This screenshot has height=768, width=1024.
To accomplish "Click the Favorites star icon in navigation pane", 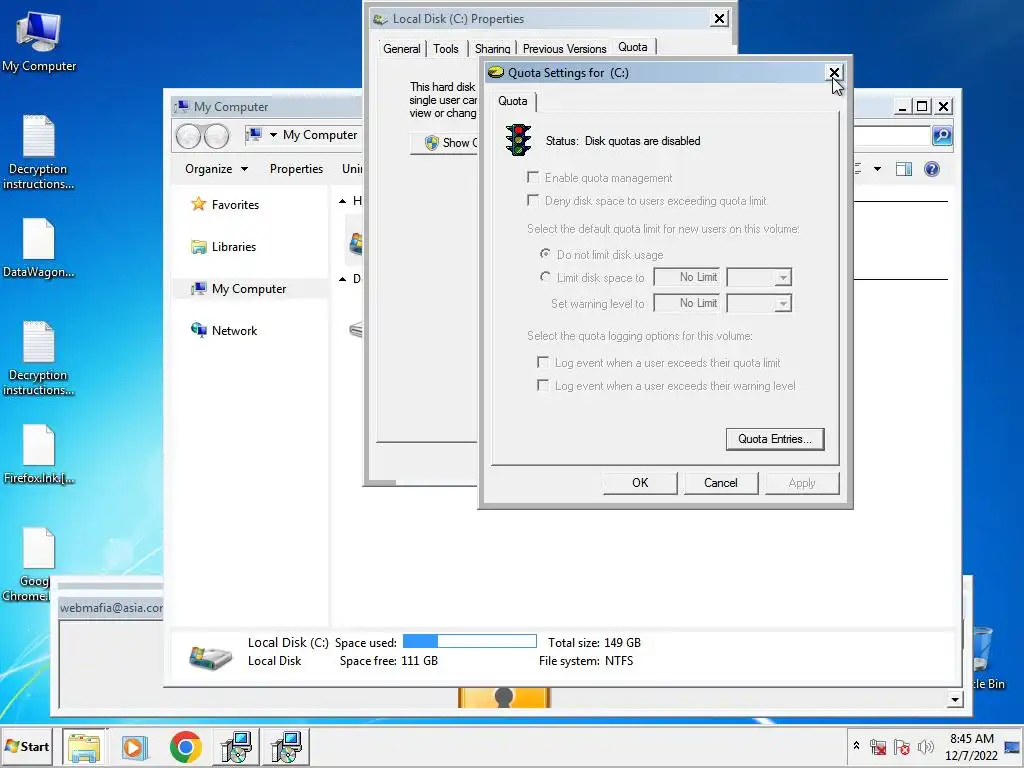I will 199,204.
